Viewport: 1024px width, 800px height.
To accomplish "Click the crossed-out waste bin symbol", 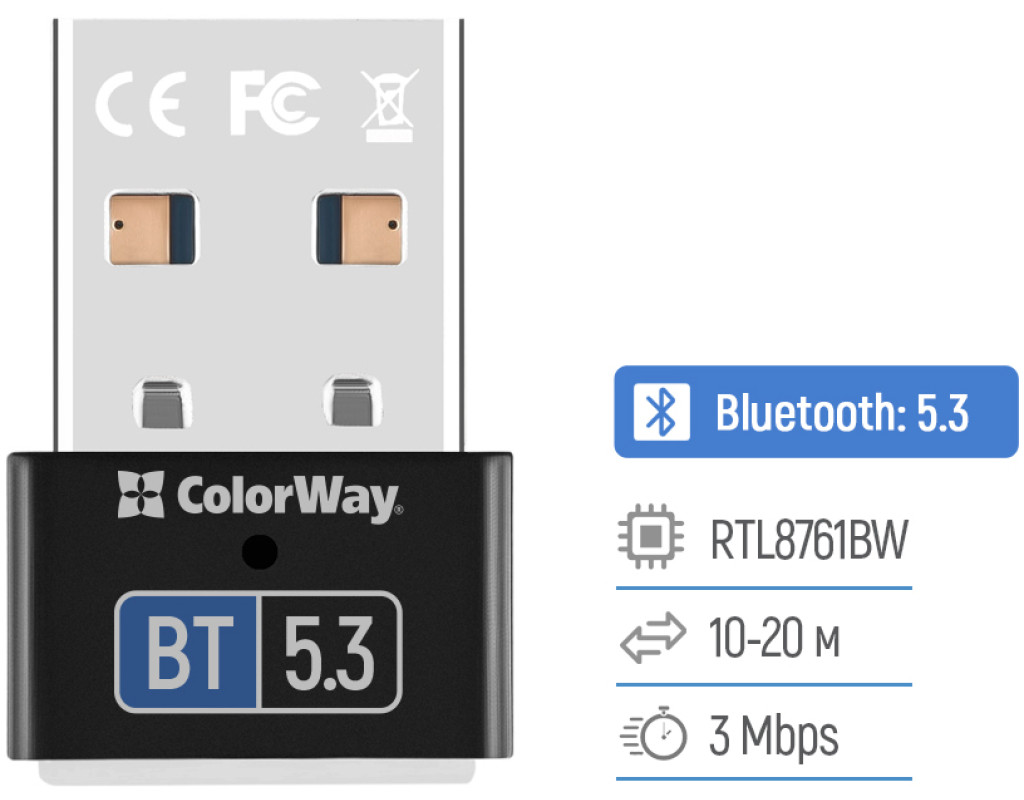I will click(389, 106).
